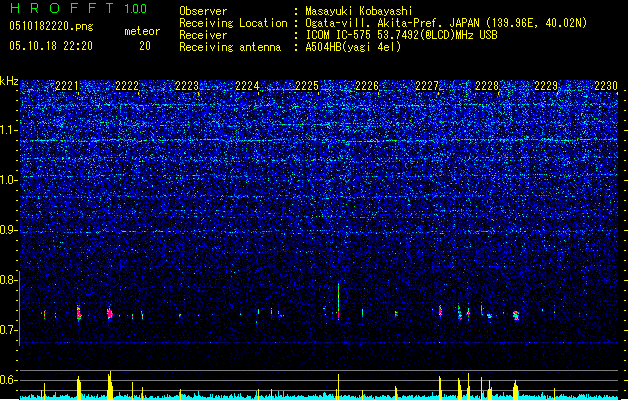Click the 2224 time marker
629x400 pixels.
(247, 86)
